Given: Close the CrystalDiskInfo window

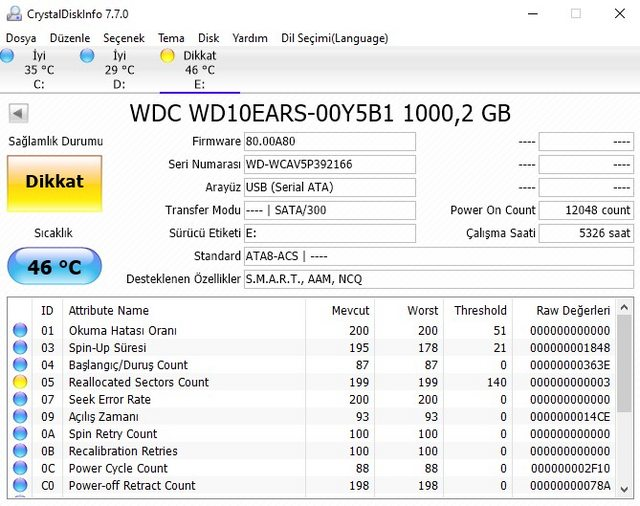Looking at the screenshot, I should [620, 14].
